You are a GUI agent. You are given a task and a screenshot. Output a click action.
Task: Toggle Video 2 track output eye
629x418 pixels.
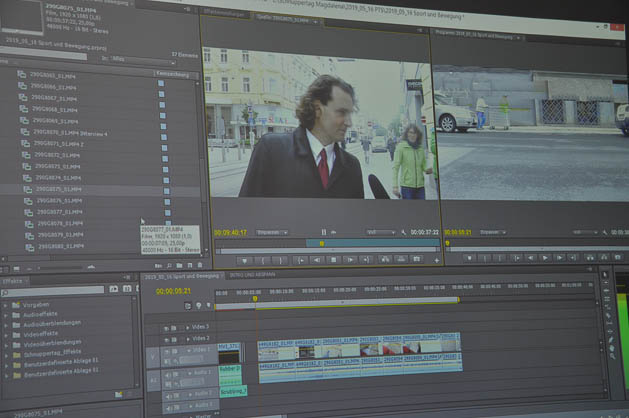click(x=166, y=340)
